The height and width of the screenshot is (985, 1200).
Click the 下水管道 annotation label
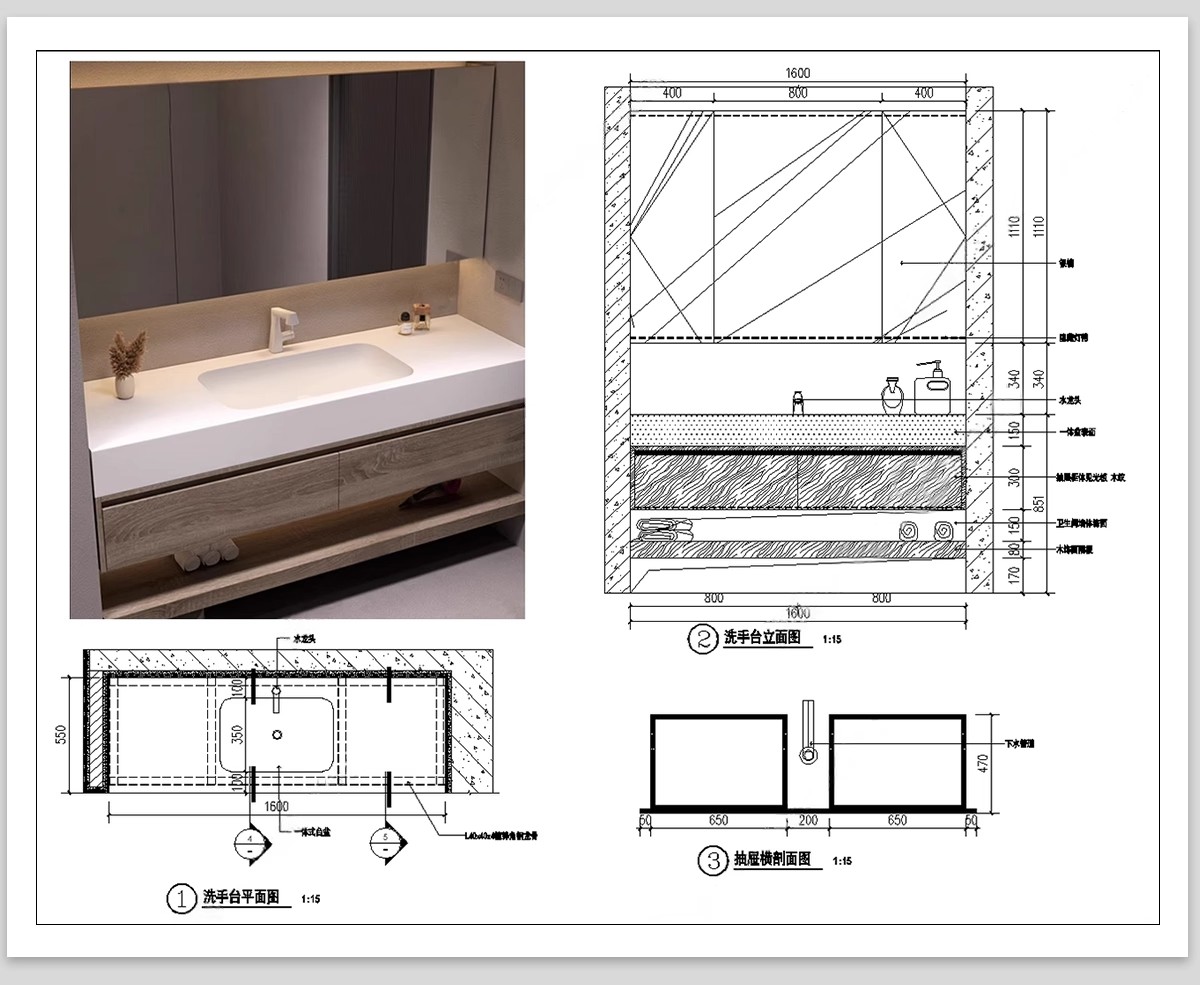pos(1018,744)
